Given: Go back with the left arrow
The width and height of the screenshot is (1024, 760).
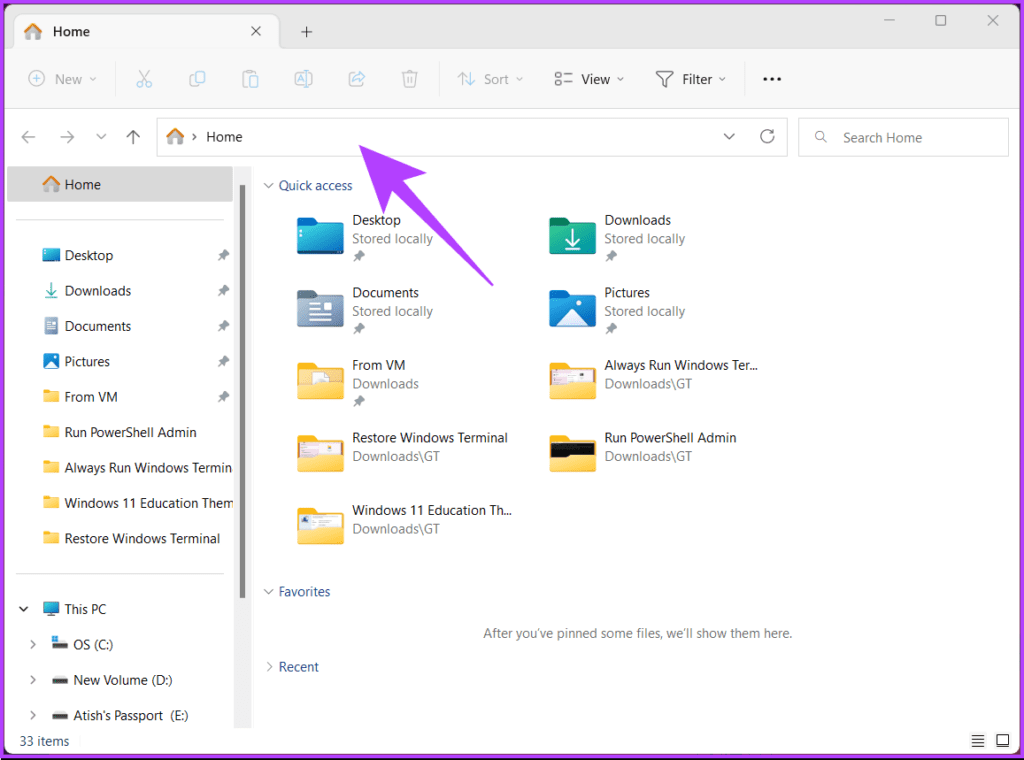Looking at the screenshot, I should [28, 137].
